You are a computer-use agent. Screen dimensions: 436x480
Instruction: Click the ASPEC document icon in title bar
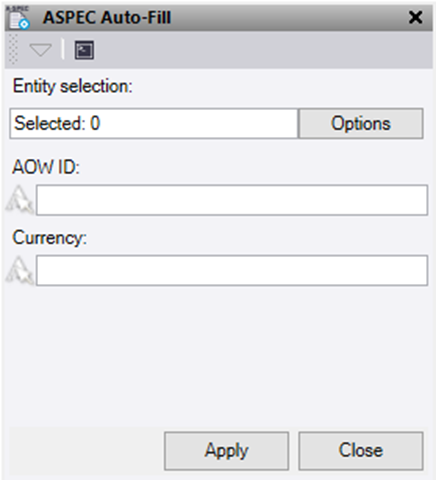coord(19,17)
